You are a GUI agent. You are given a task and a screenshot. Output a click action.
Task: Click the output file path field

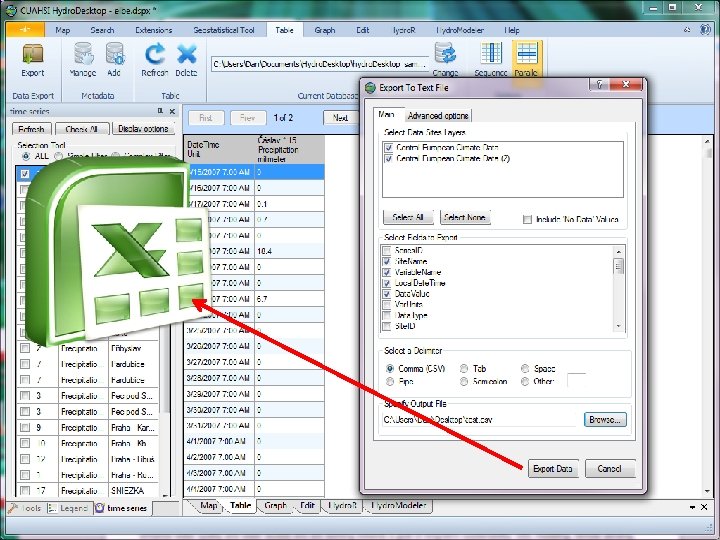(480, 419)
